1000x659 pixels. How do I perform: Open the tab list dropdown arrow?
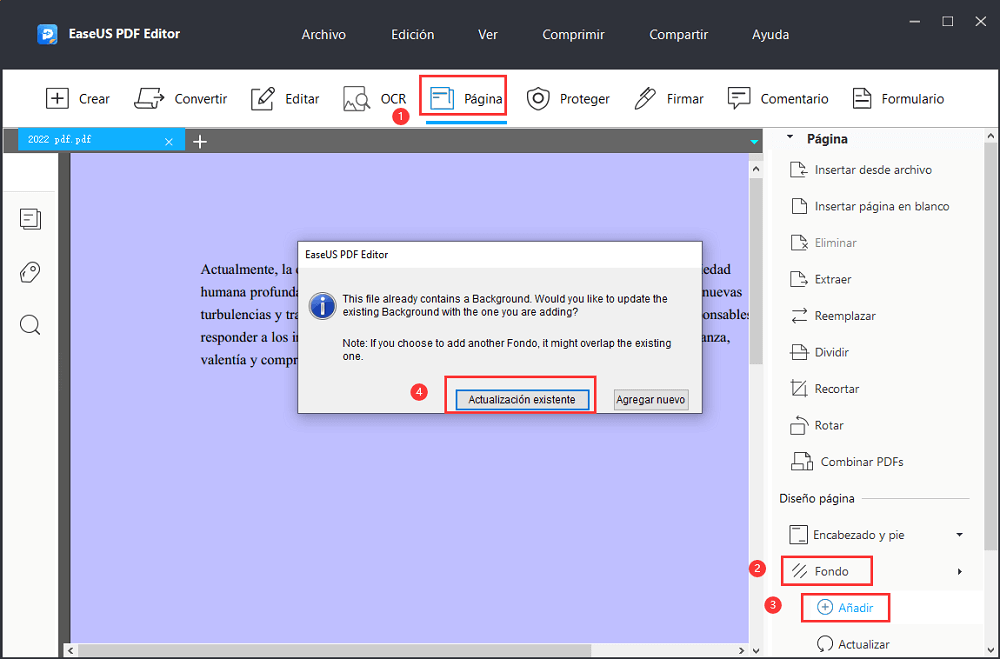tap(754, 142)
